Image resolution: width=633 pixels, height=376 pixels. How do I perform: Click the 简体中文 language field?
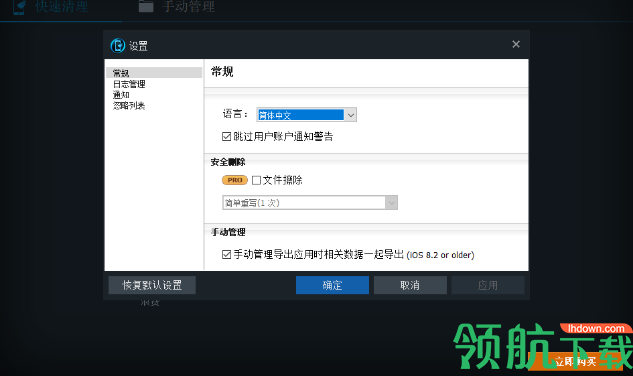tap(301, 115)
